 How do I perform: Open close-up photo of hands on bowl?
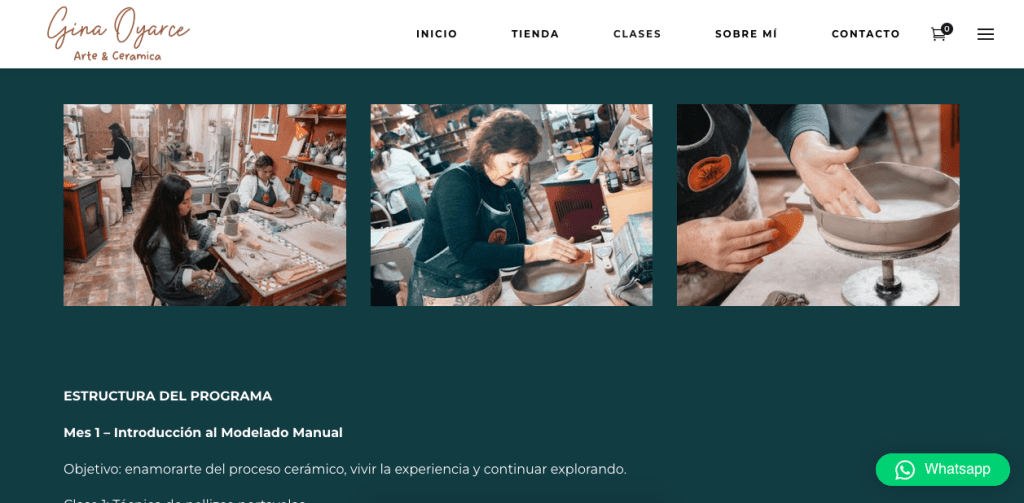[x=818, y=205]
